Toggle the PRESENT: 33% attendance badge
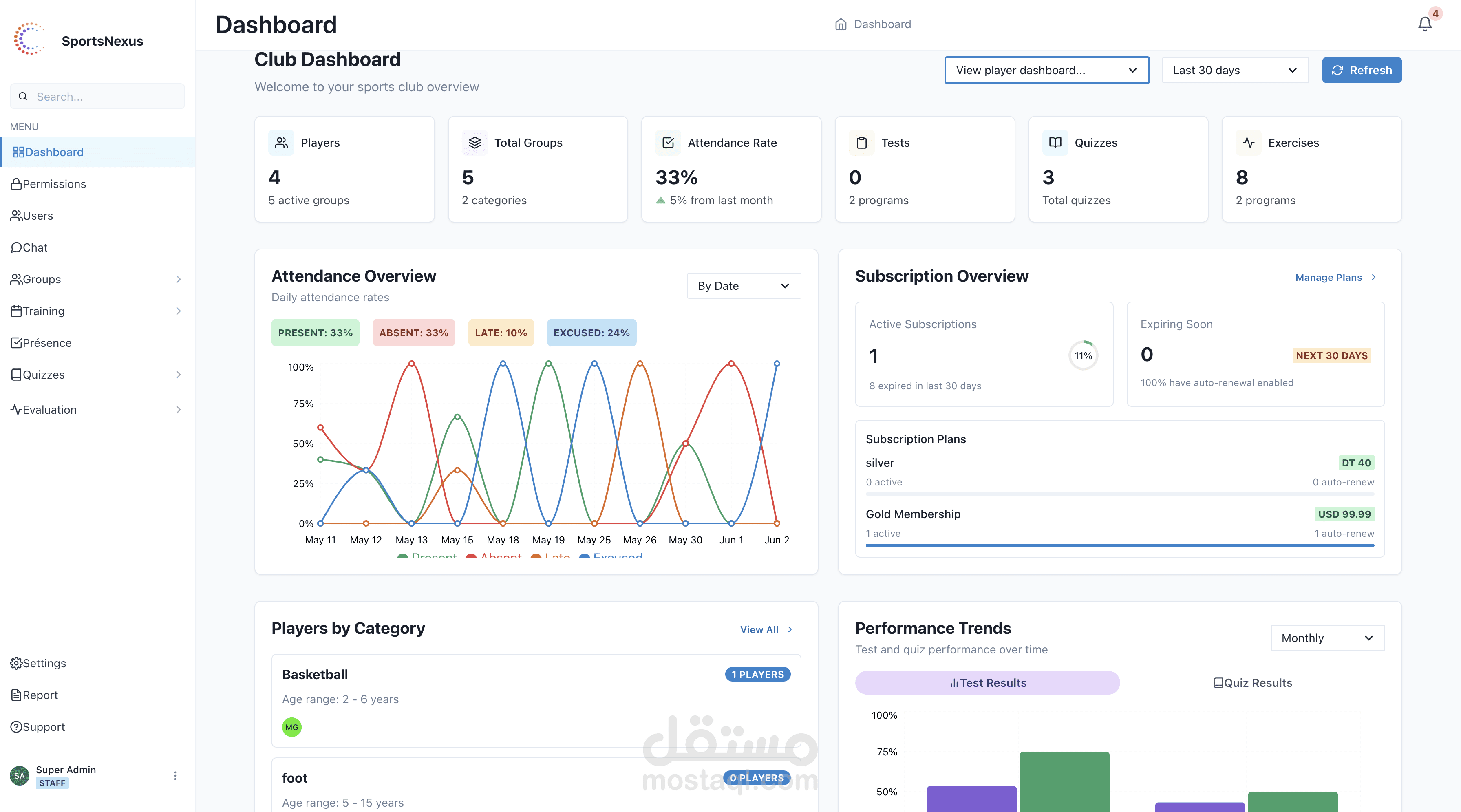Image resolution: width=1461 pixels, height=812 pixels. tap(315, 333)
